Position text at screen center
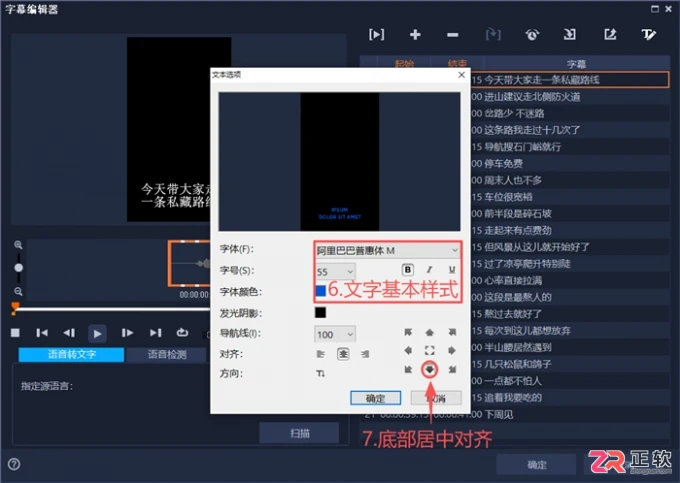680x483 pixels. [x=429, y=350]
